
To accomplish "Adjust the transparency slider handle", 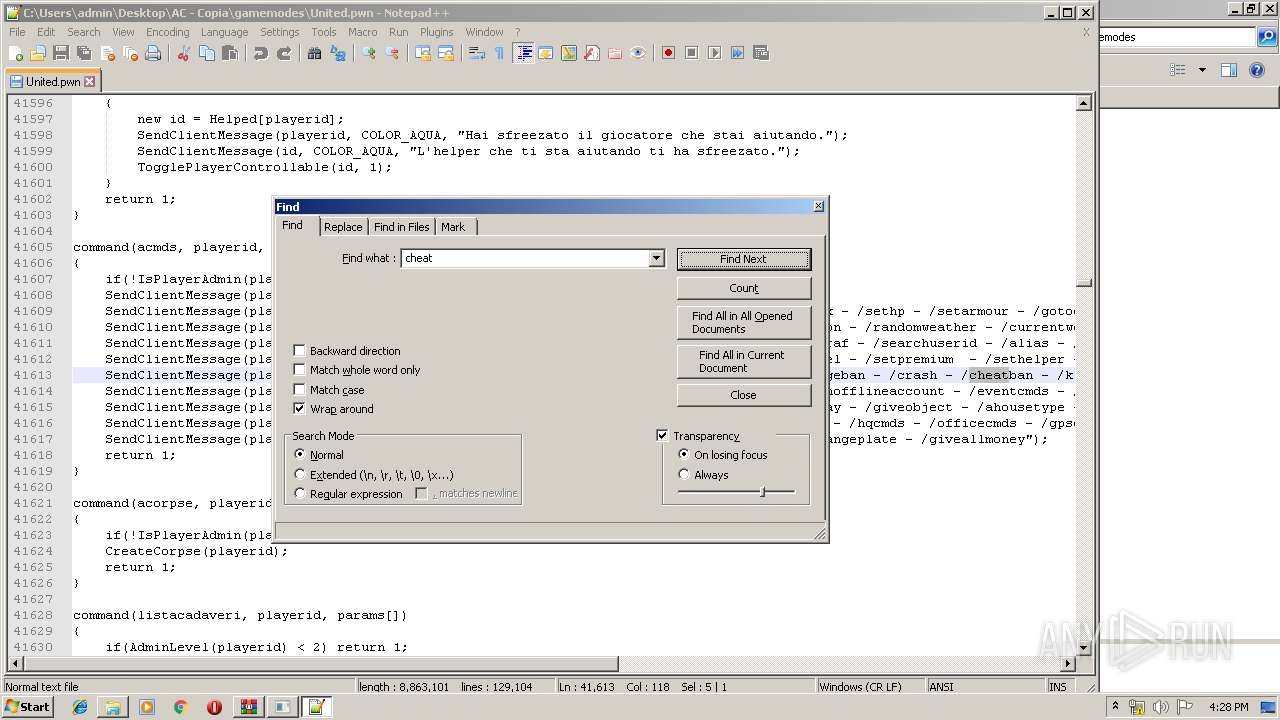I will click(763, 491).
